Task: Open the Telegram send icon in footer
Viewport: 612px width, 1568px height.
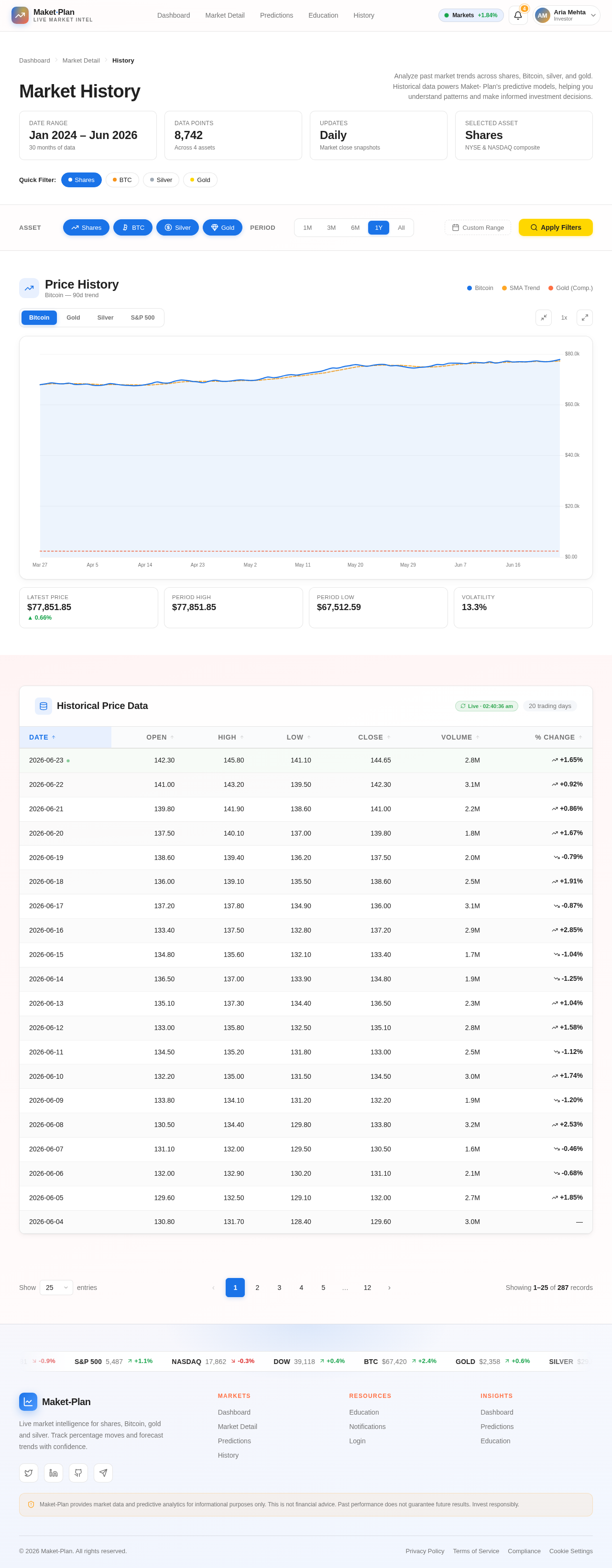Action: [104, 1473]
